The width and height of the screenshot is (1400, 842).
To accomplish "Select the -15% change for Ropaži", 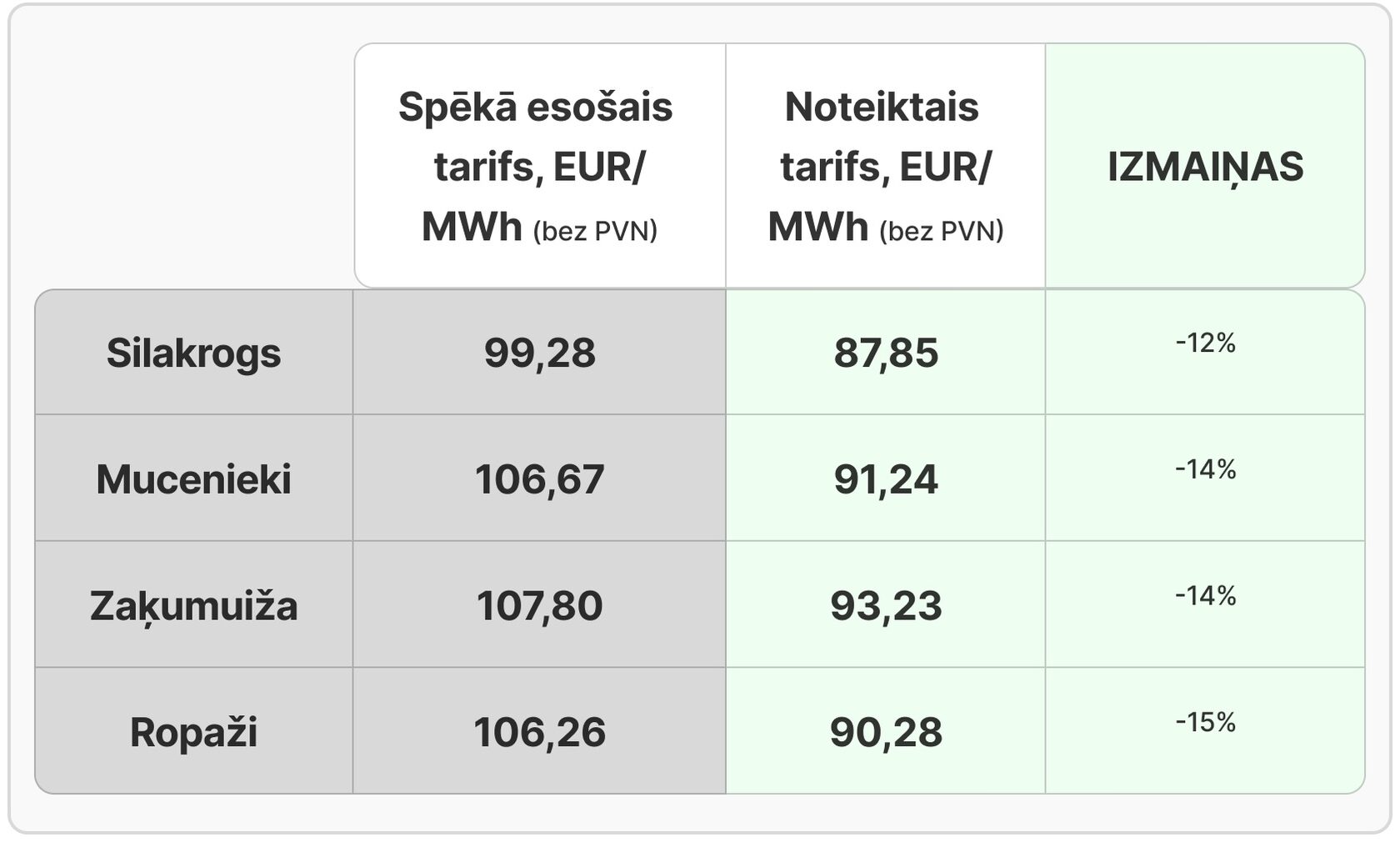I will point(1205,722).
